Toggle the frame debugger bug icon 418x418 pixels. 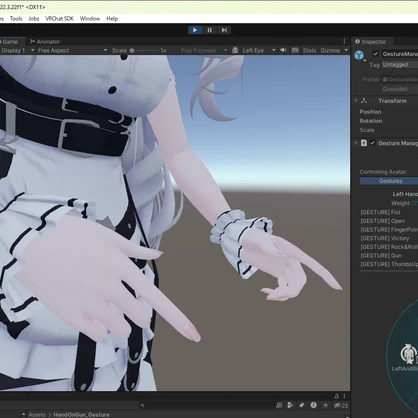(235, 50)
